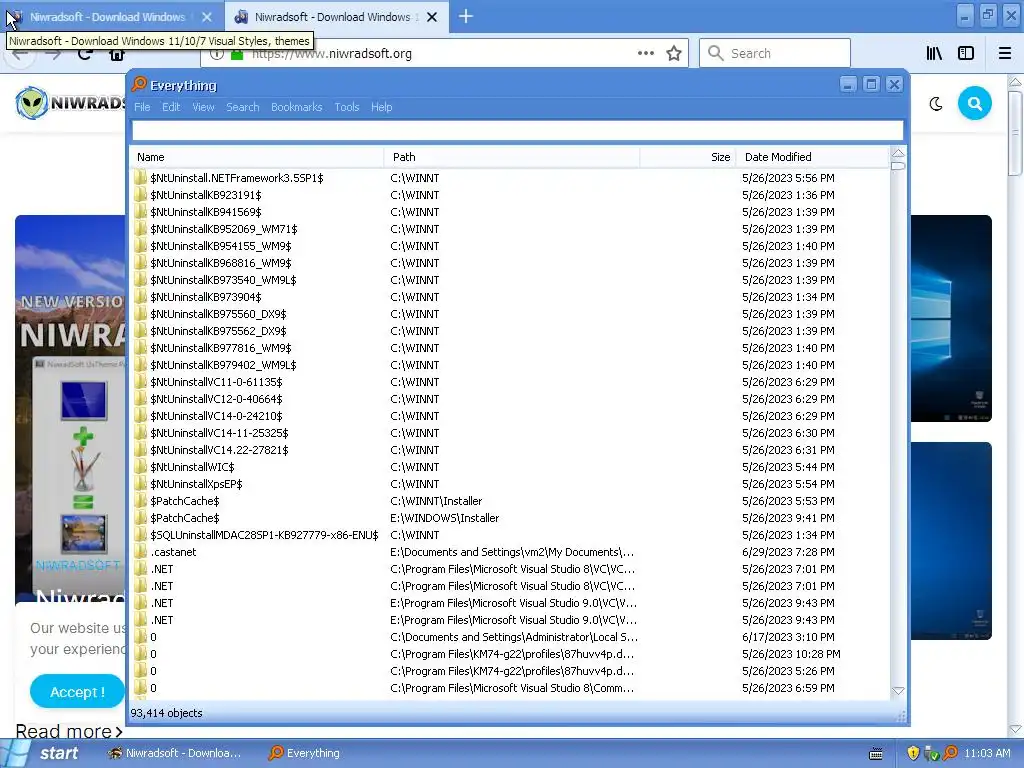Open the Search menu in Everything

[242, 107]
